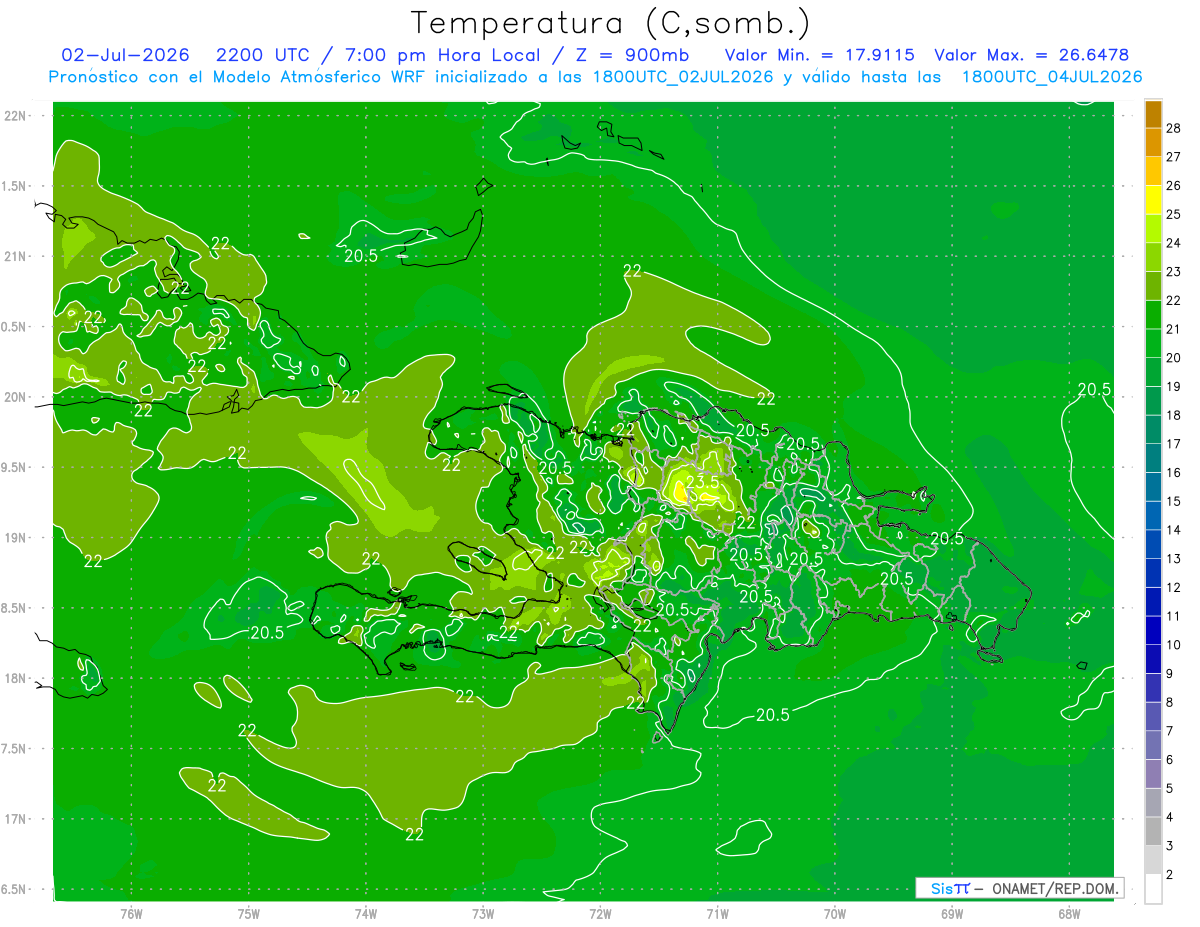Click the '21N' latitude axis label

pyautogui.click(x=16, y=256)
